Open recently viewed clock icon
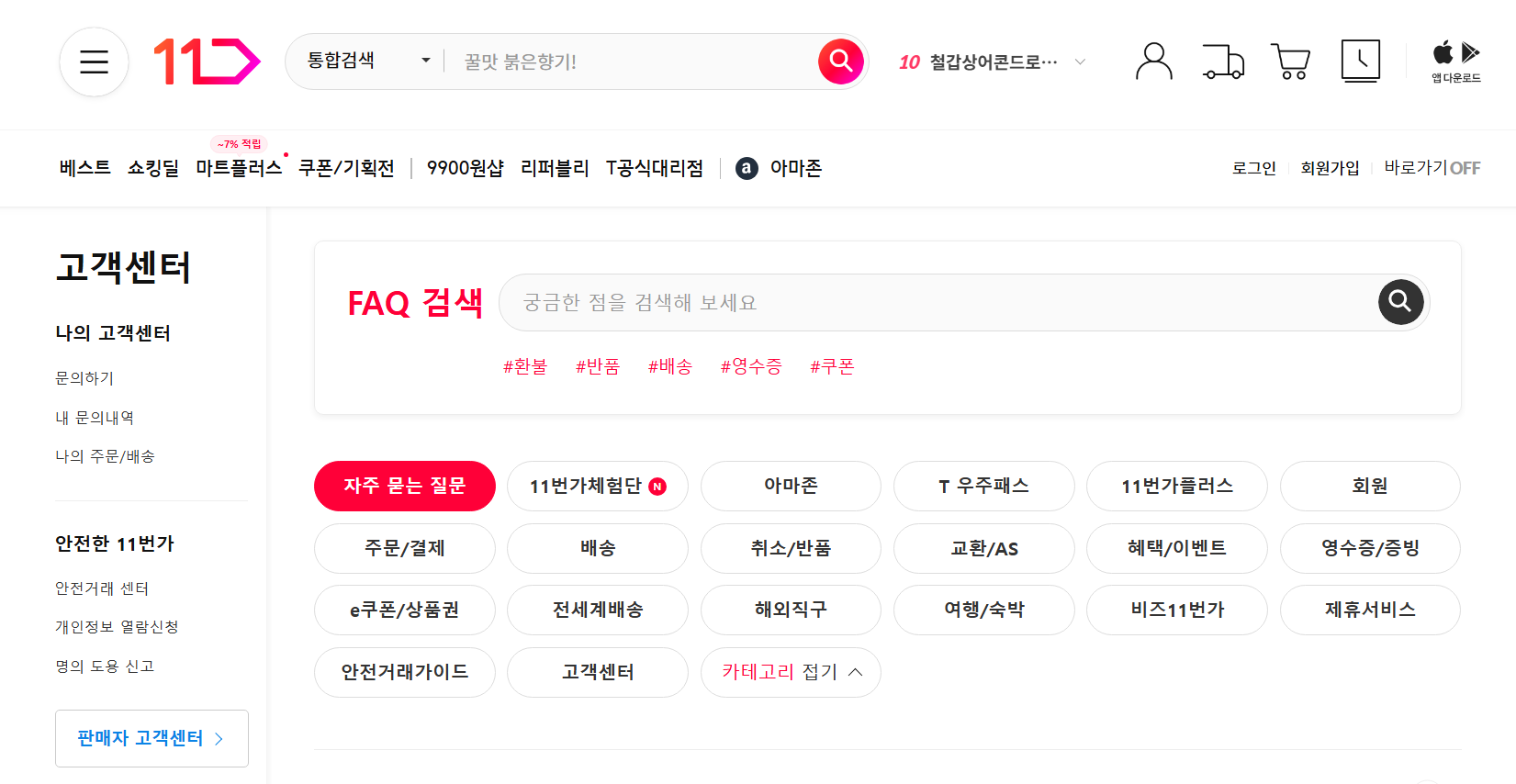 [1361, 62]
